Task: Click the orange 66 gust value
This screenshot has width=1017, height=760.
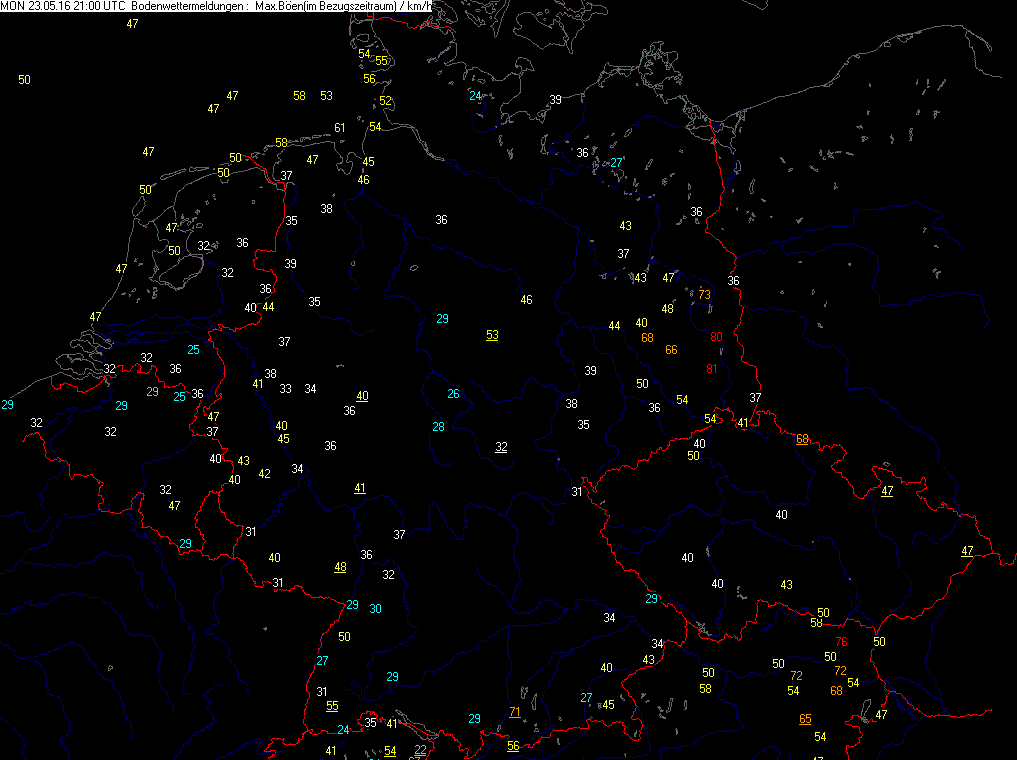Action: [x=671, y=349]
